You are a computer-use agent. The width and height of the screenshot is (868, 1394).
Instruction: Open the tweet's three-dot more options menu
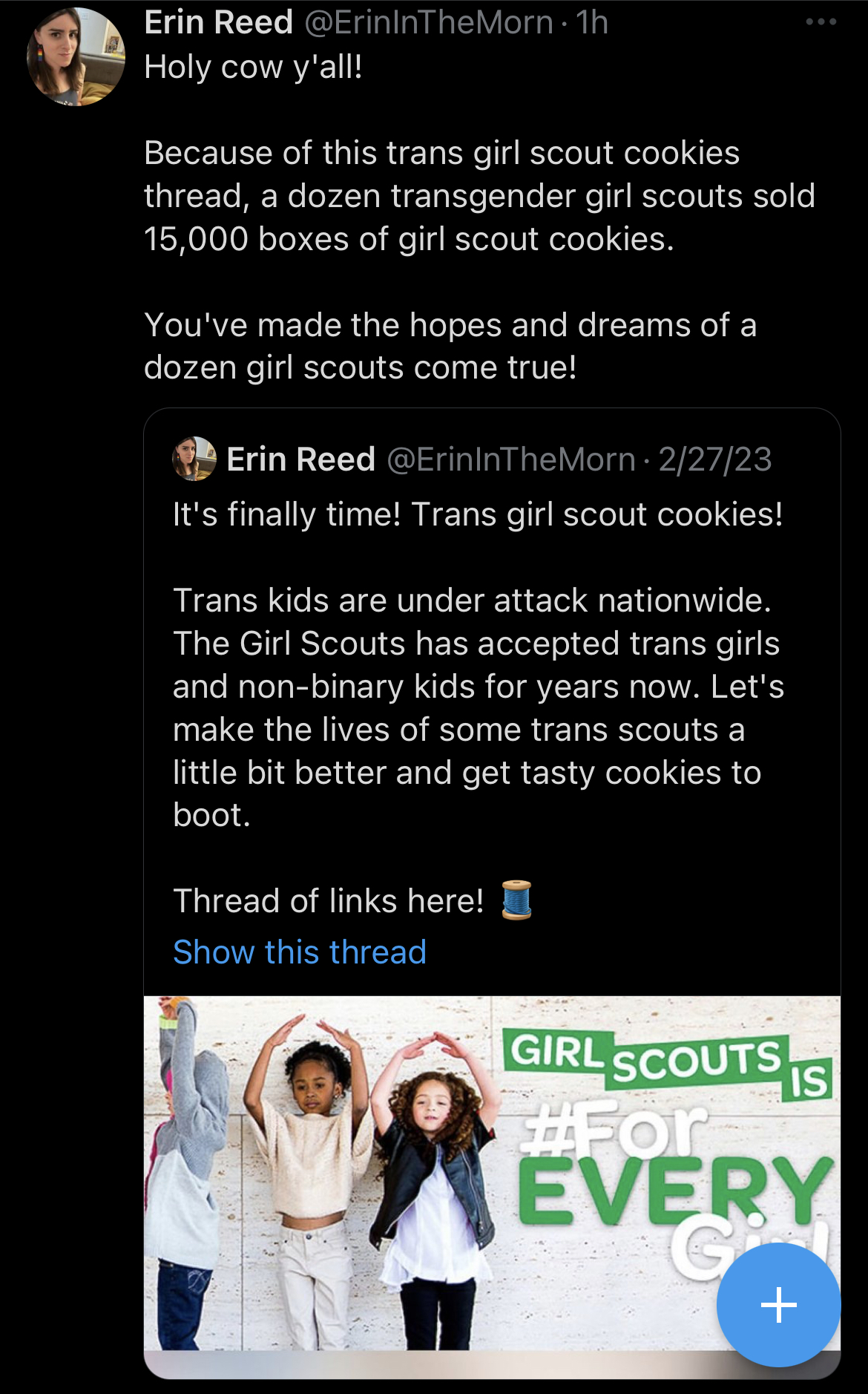click(x=821, y=22)
